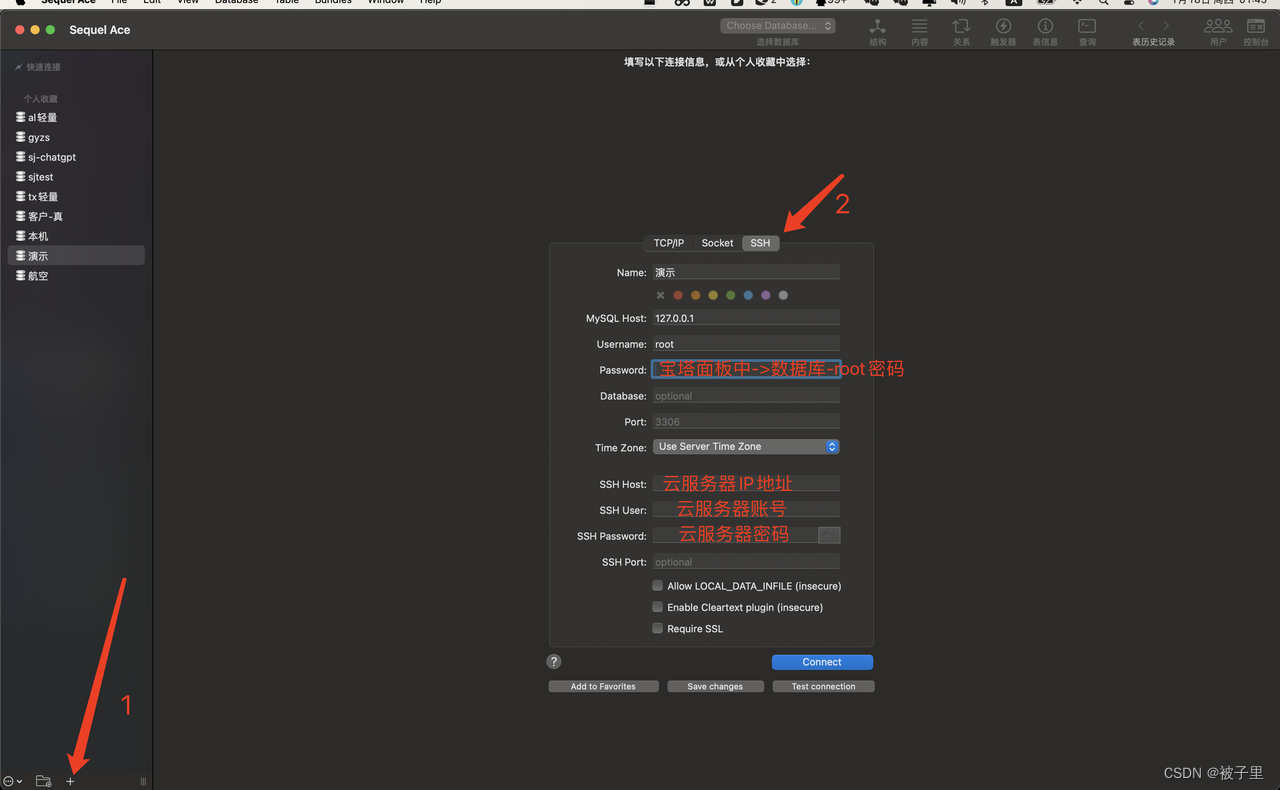The image size is (1280, 790).
Task: Click the plus icon to add favorite
Action: click(70, 781)
